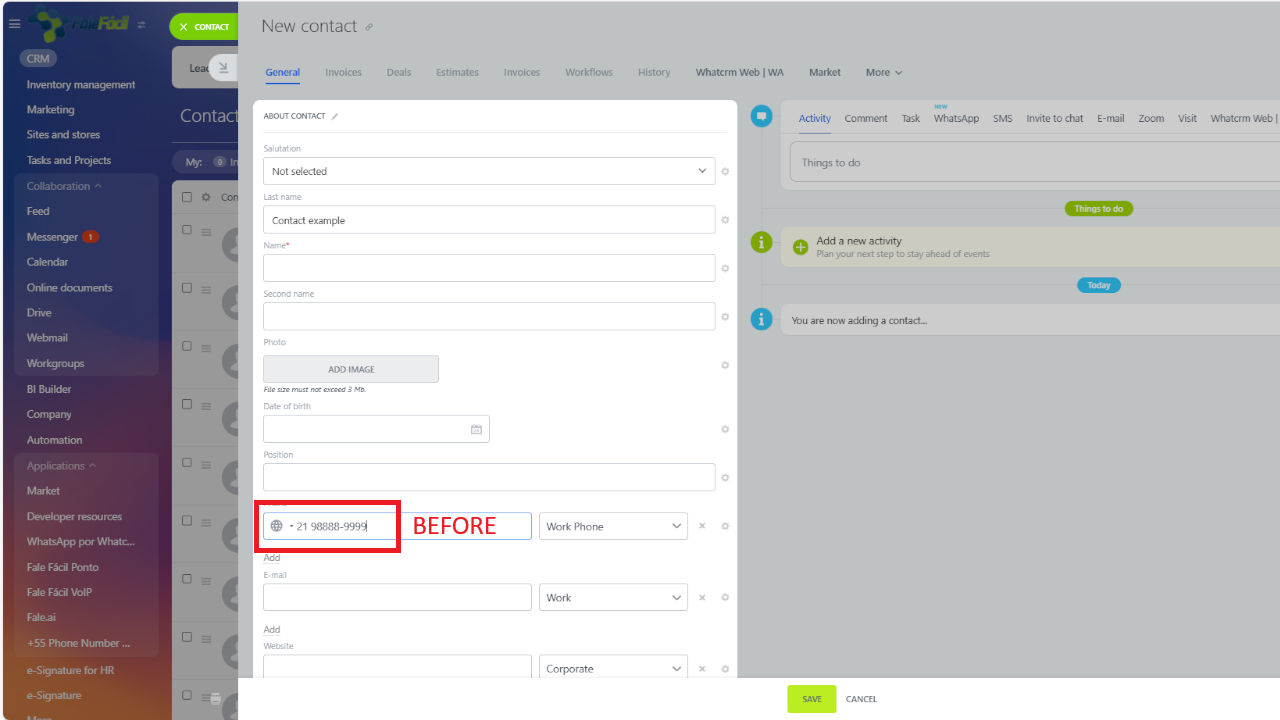Open the Salutation dropdown
The width and height of the screenshot is (1280, 720).
click(x=489, y=171)
